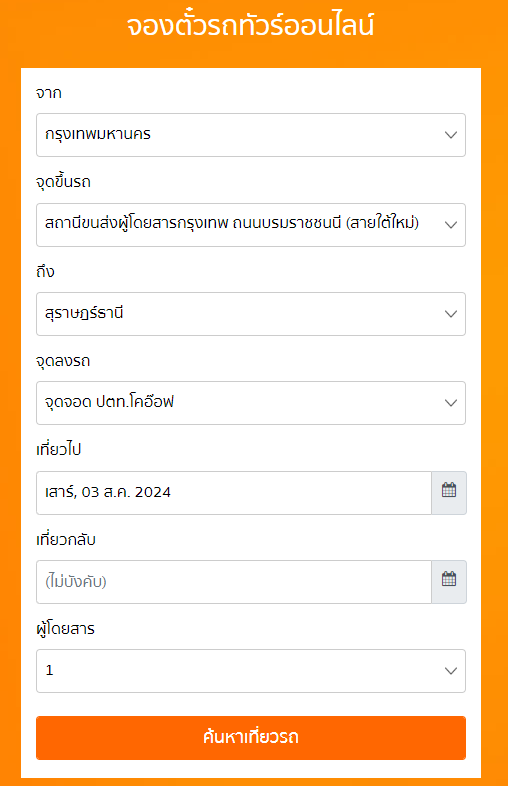Expand the origin province dropdown กรุงเทพมหานคร
Viewport: 508px width, 786px height.
coord(251,135)
